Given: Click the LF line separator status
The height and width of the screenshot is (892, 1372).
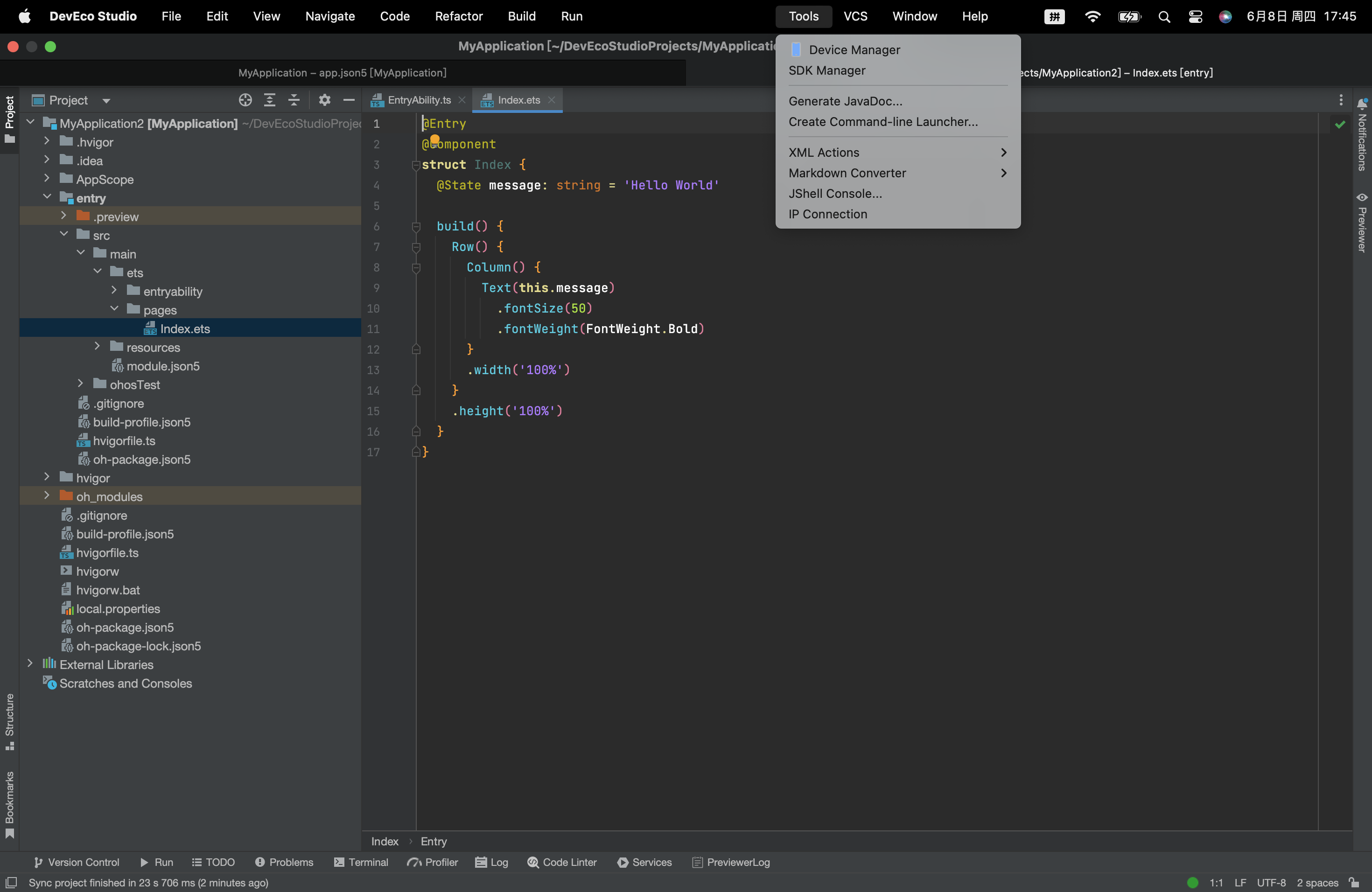Looking at the screenshot, I should [x=1240, y=883].
